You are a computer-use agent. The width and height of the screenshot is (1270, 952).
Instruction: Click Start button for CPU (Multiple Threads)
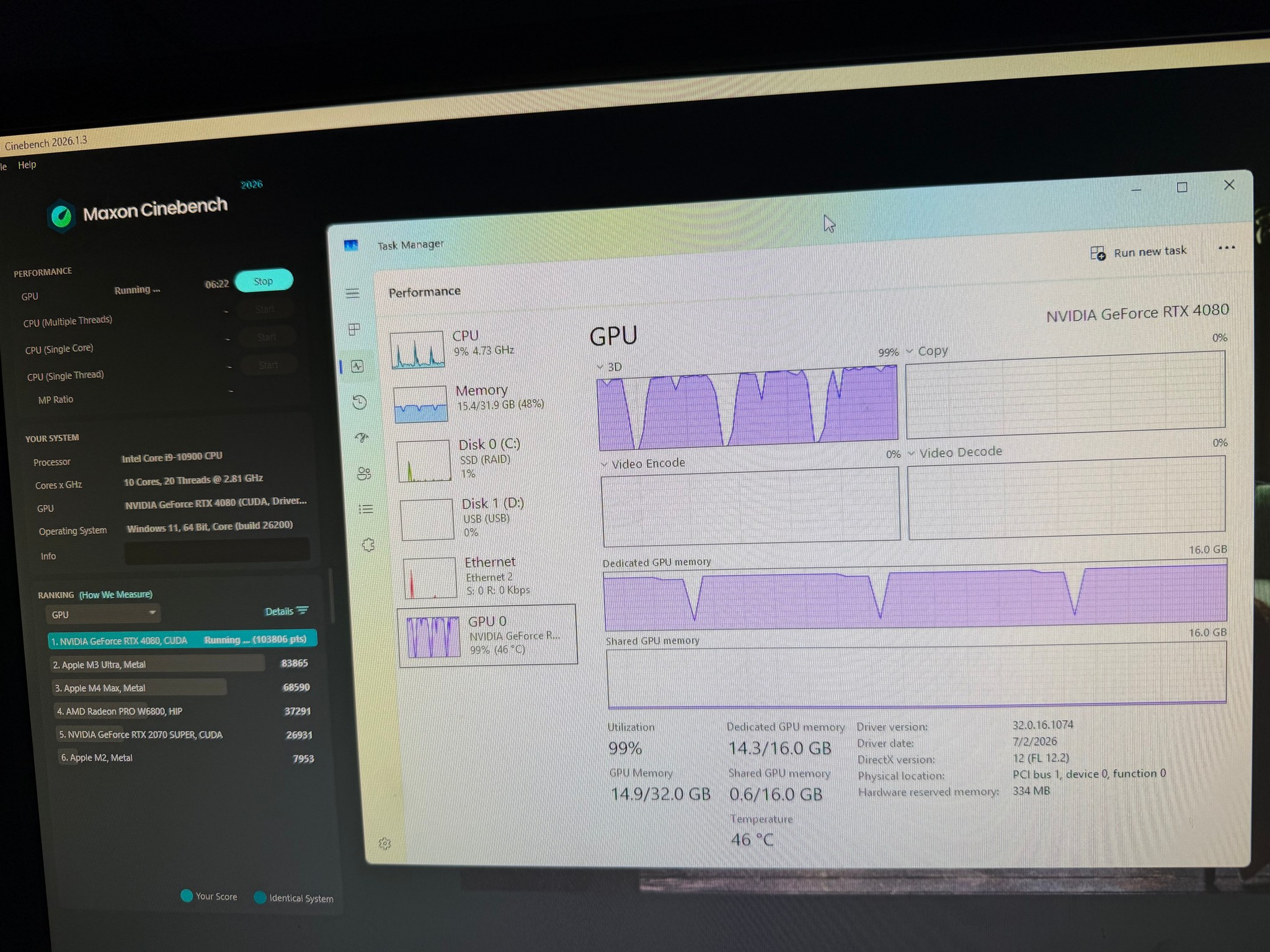(x=265, y=309)
